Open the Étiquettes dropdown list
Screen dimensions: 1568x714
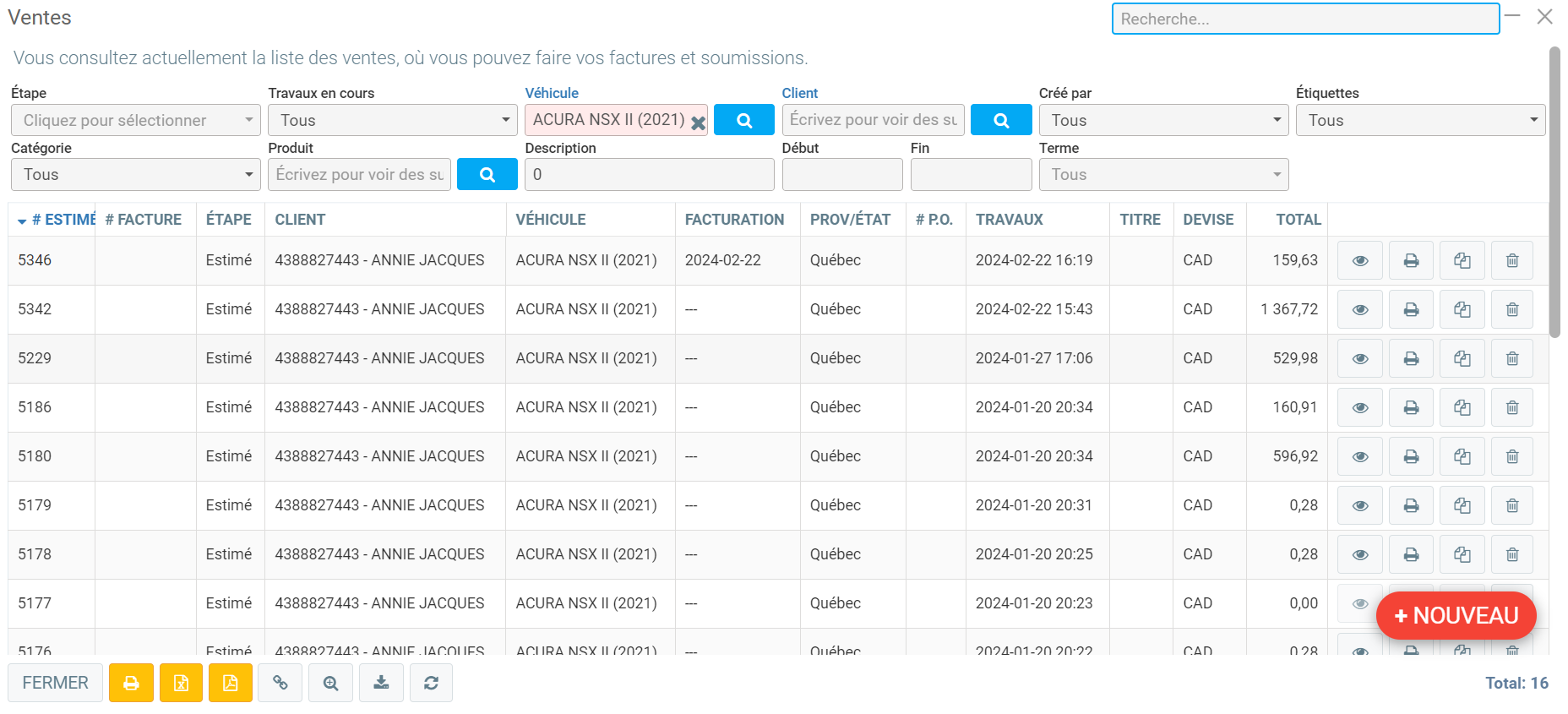click(1419, 120)
